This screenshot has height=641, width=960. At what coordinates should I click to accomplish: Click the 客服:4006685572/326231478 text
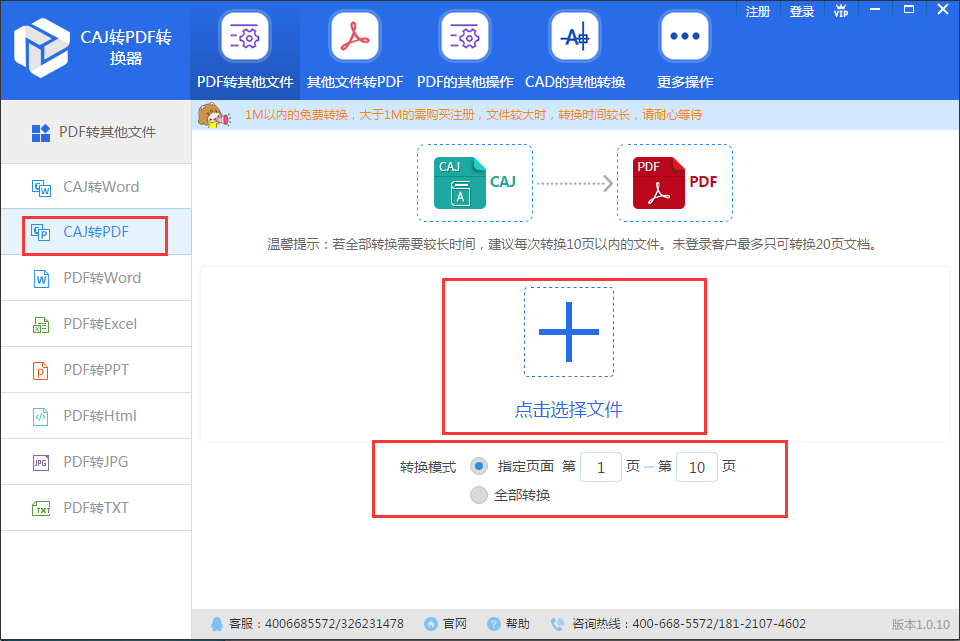(x=316, y=624)
